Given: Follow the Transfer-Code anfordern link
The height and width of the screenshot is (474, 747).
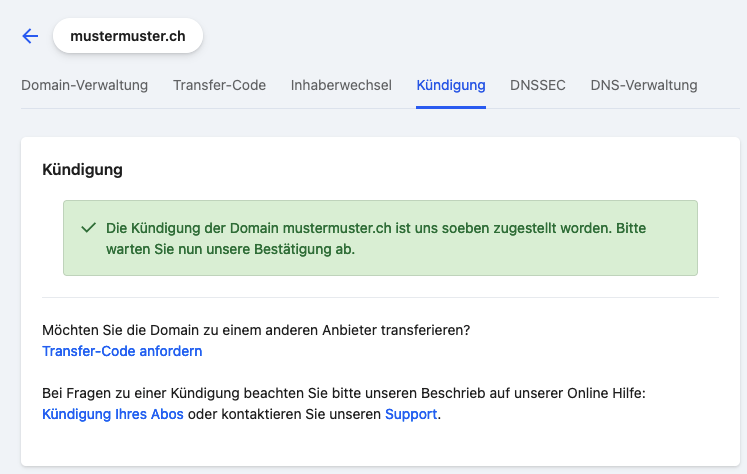Looking at the screenshot, I should pyautogui.click(x=122, y=351).
